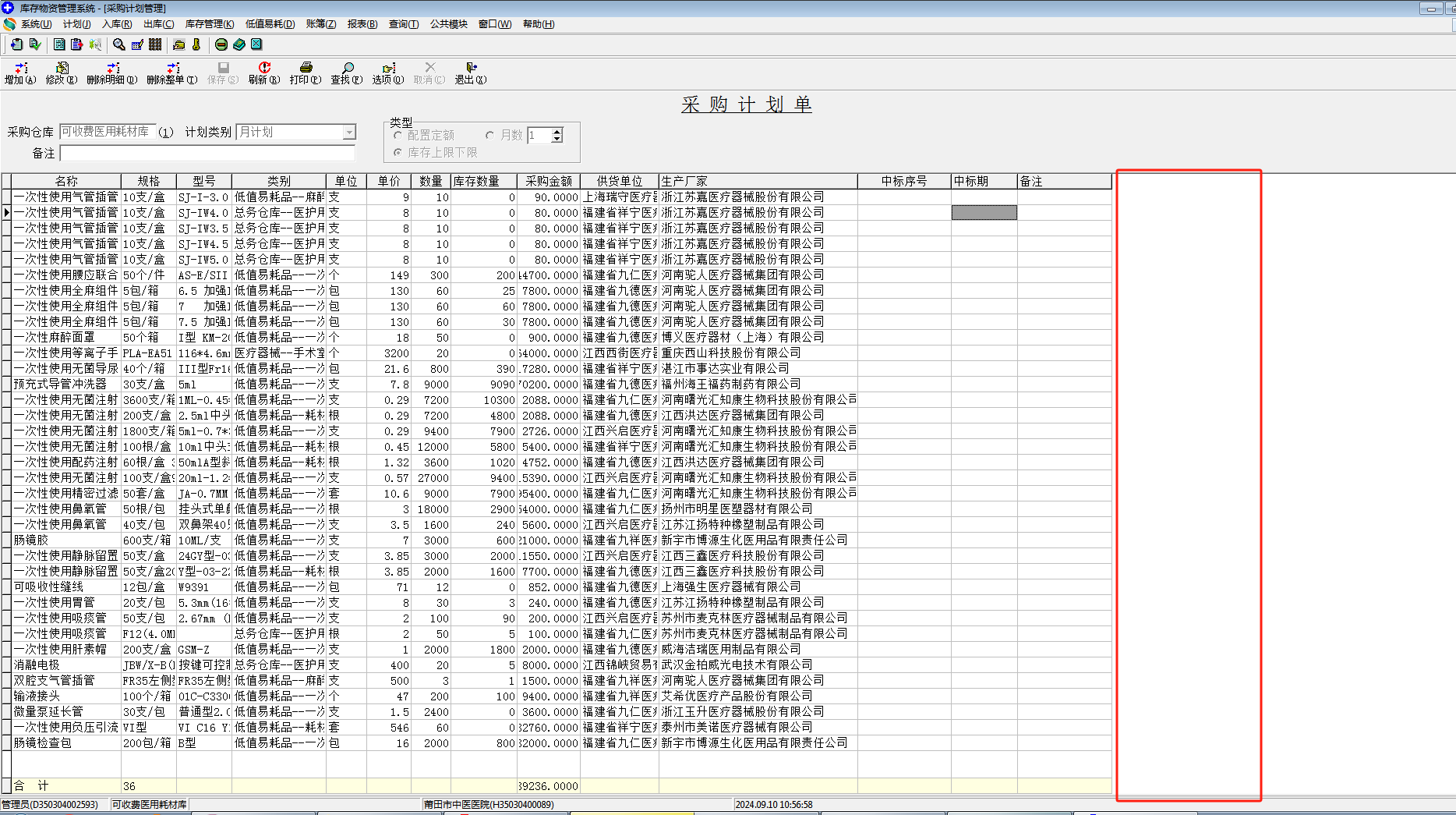The image size is (1456, 815).
Task: Click into the 备注 text field
Action: coord(207,153)
